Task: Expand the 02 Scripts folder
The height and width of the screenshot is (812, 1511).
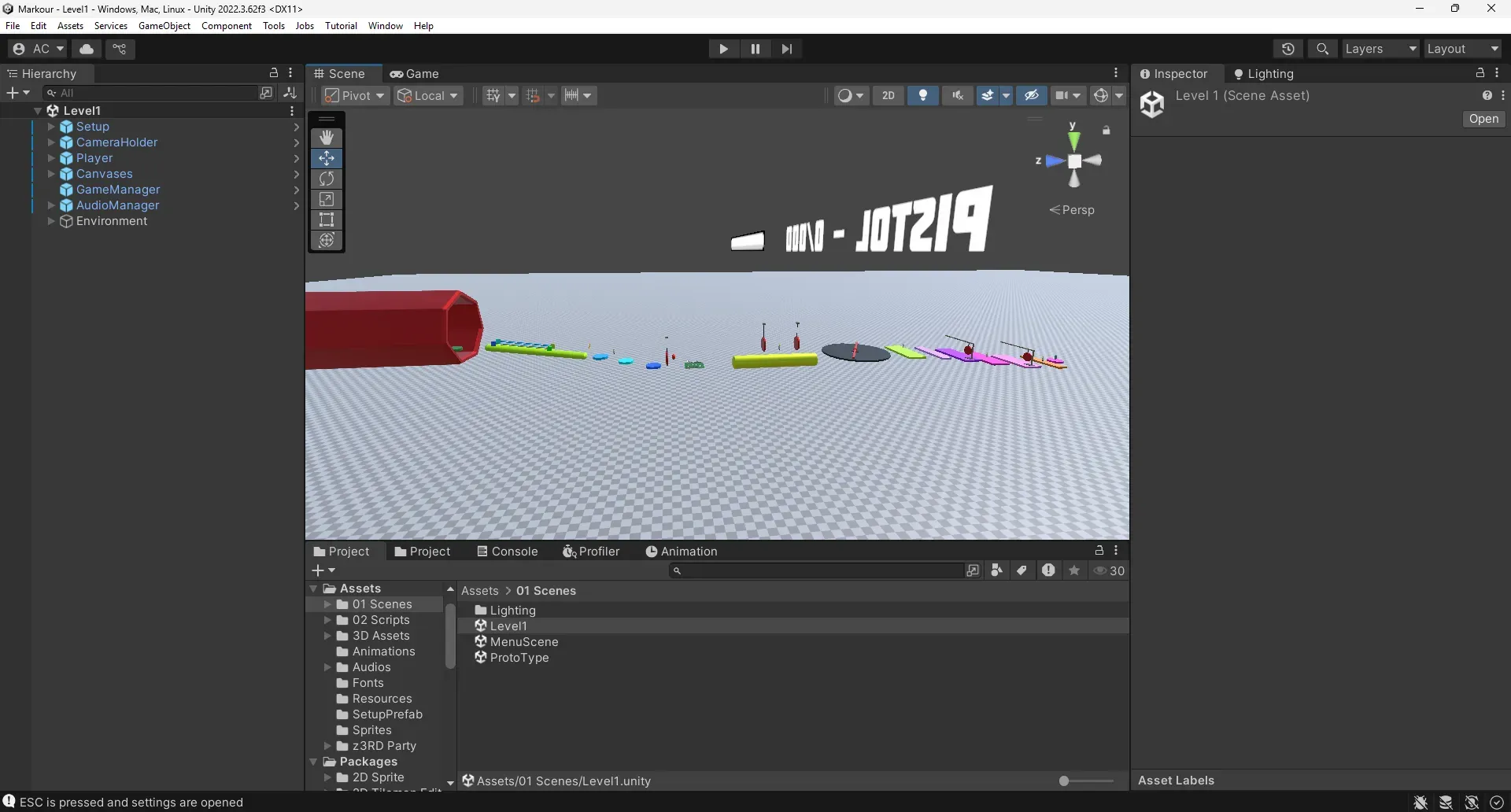Action: 327,620
